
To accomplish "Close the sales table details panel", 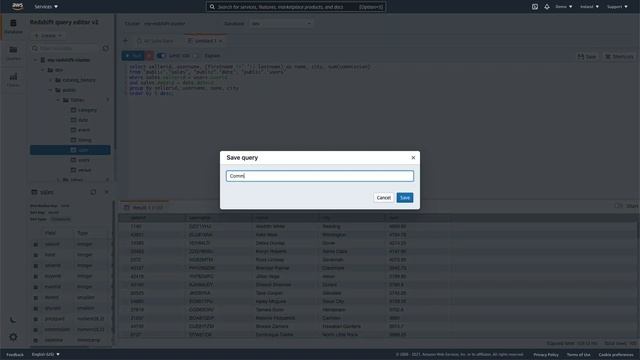I will click(x=107, y=192).
